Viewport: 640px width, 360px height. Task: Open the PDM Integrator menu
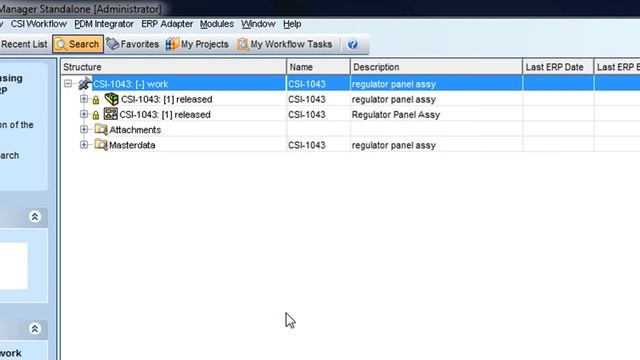point(104,24)
